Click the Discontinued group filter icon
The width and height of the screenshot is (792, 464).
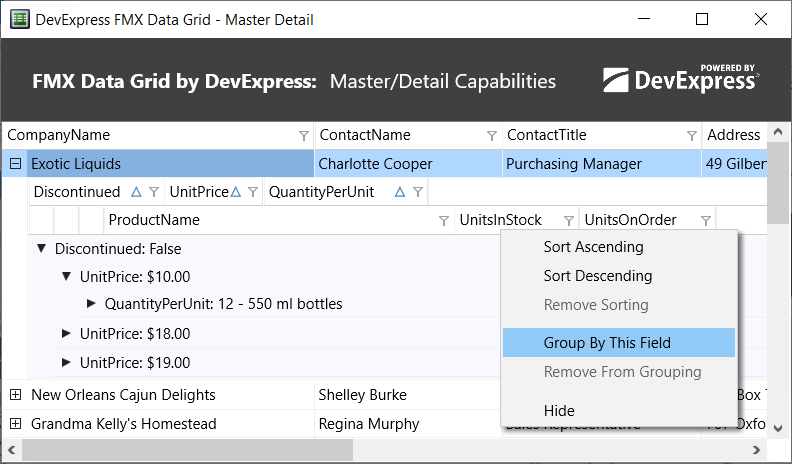(154, 192)
